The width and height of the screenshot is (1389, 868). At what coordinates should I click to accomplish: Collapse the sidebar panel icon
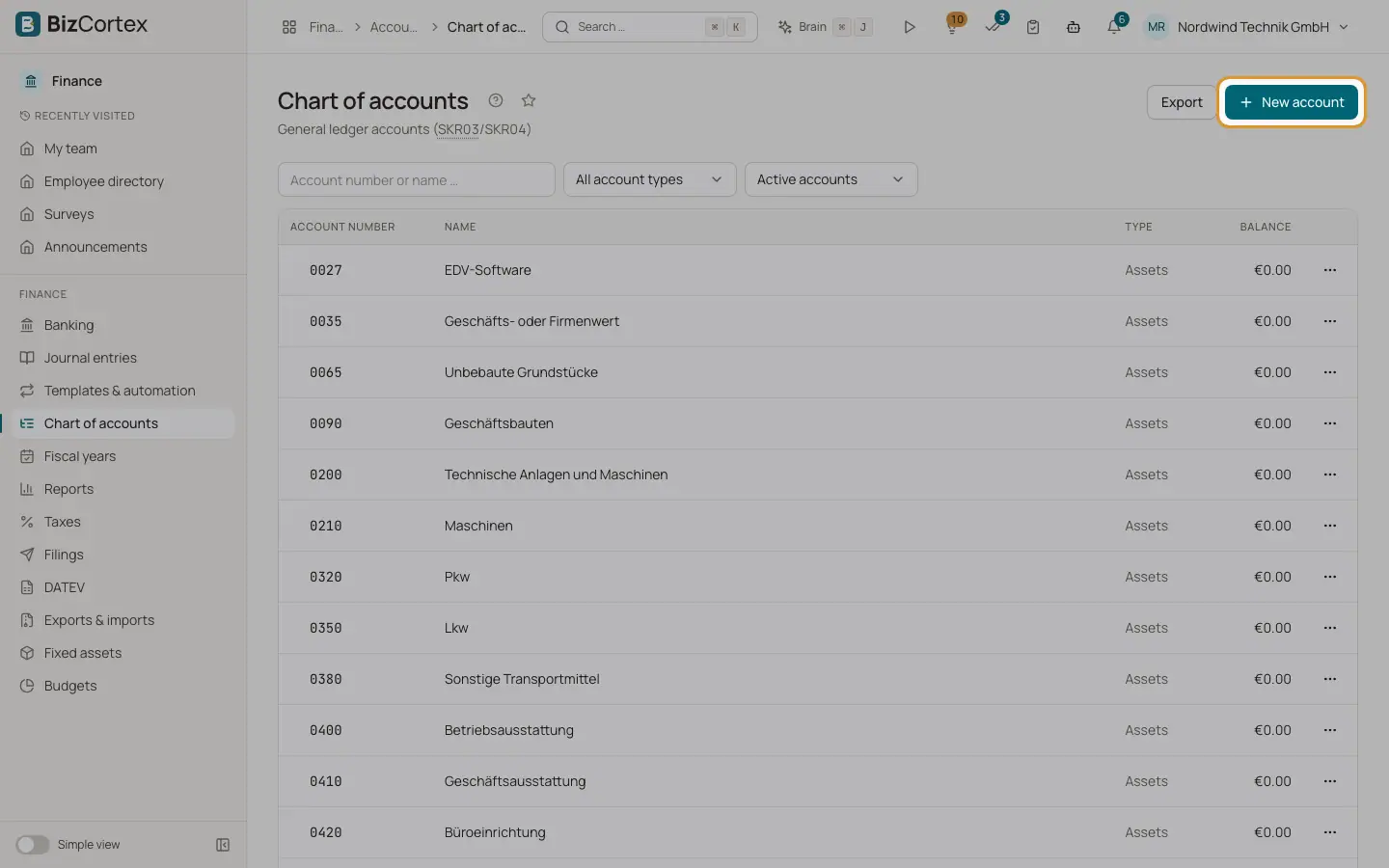point(223,845)
